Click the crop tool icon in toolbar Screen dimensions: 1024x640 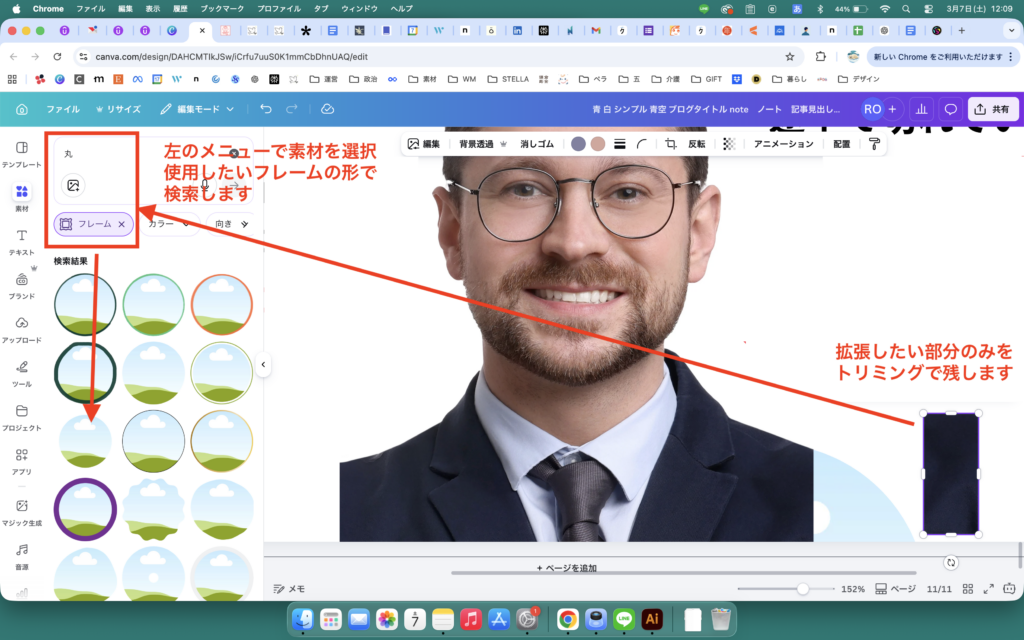tap(671, 144)
